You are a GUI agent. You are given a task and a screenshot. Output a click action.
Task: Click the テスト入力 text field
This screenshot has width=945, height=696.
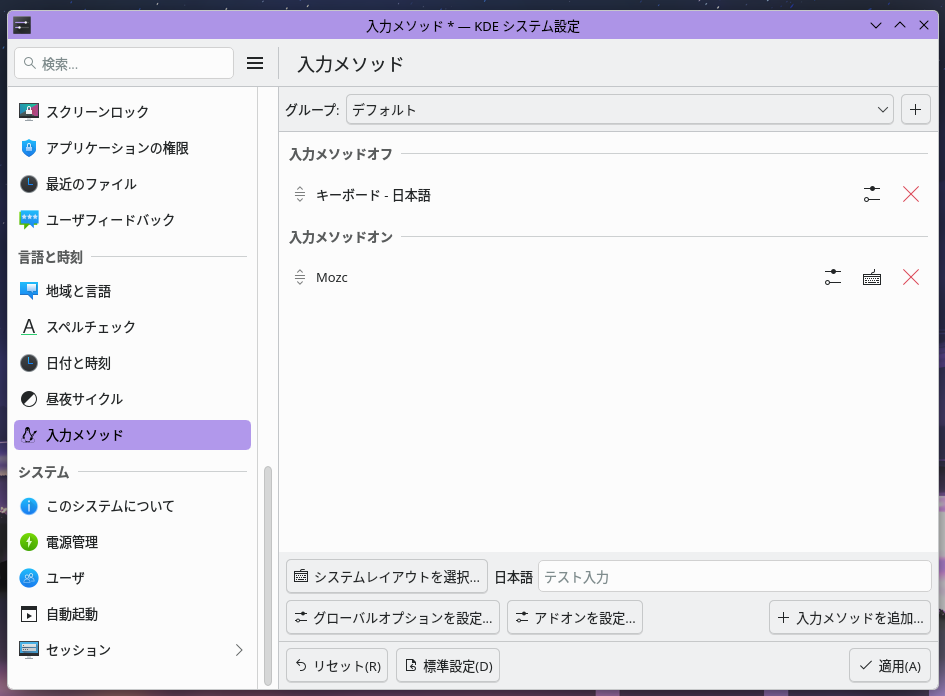click(734, 577)
